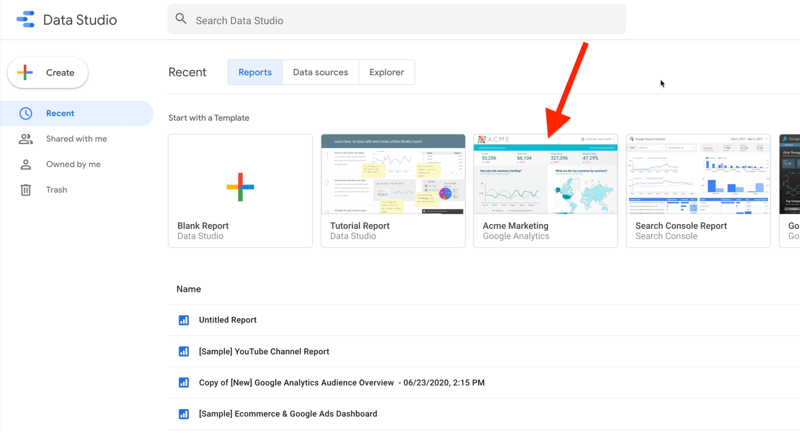Click 'Google Analytics' subtitle under Acme Marketing
Screen dimensions: 800x433
(516, 236)
